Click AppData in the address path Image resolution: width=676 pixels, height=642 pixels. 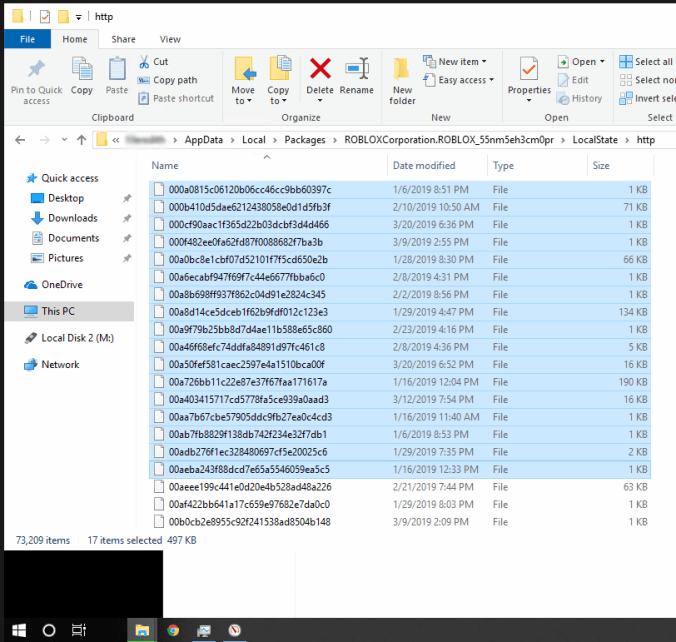coord(203,140)
